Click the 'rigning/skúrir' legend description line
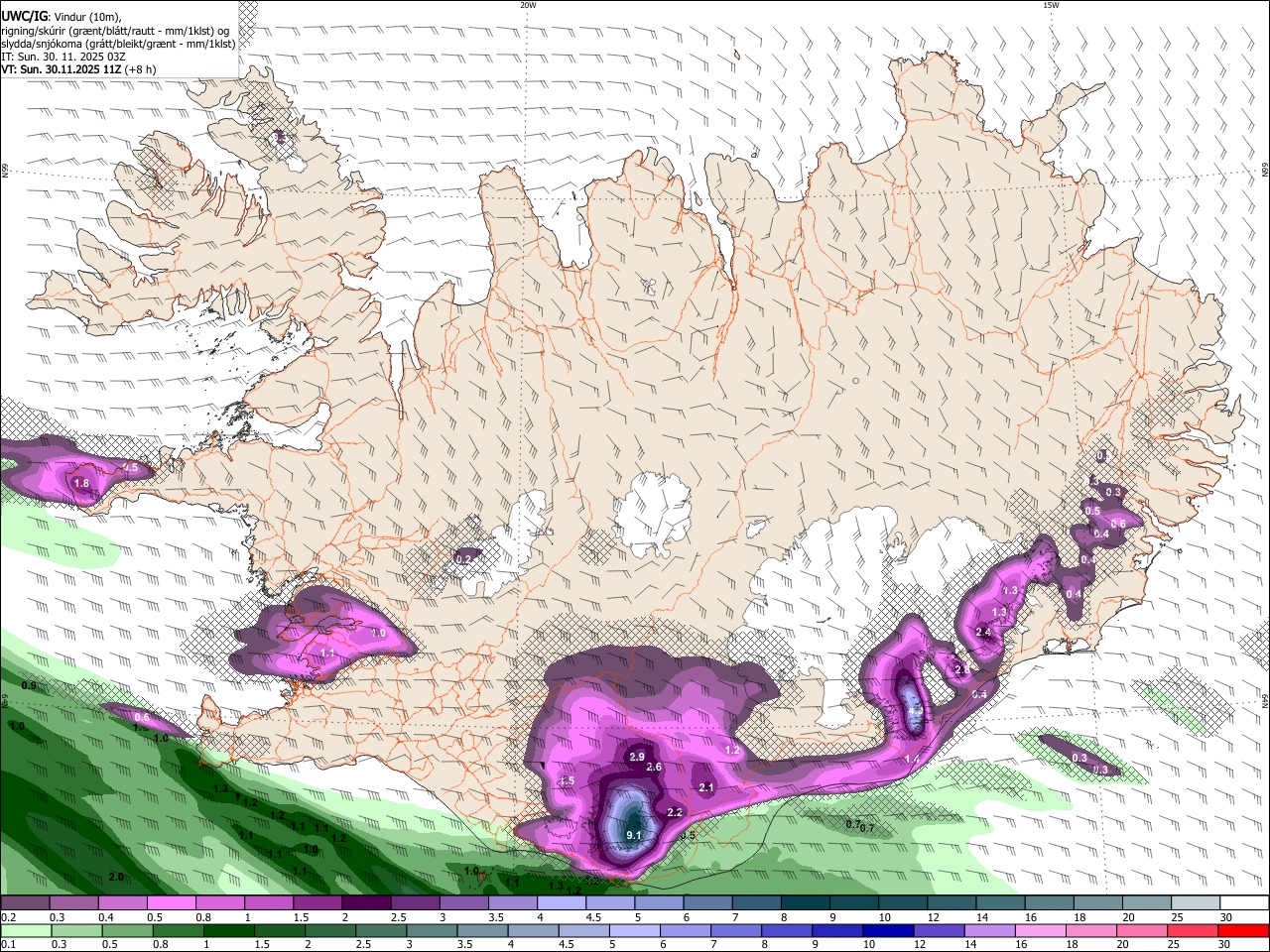 (115, 31)
